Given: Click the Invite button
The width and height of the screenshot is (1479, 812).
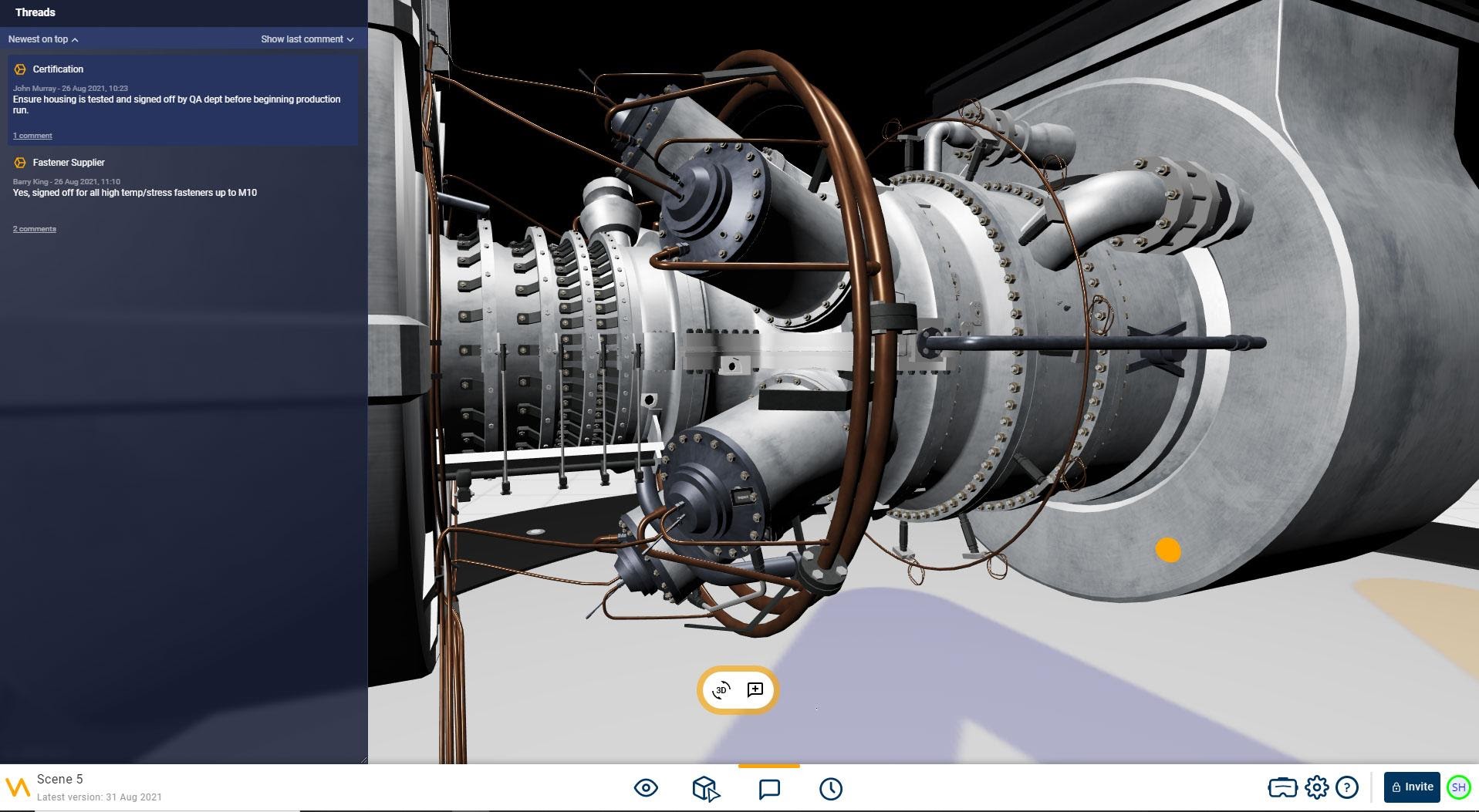Looking at the screenshot, I should pos(1412,787).
